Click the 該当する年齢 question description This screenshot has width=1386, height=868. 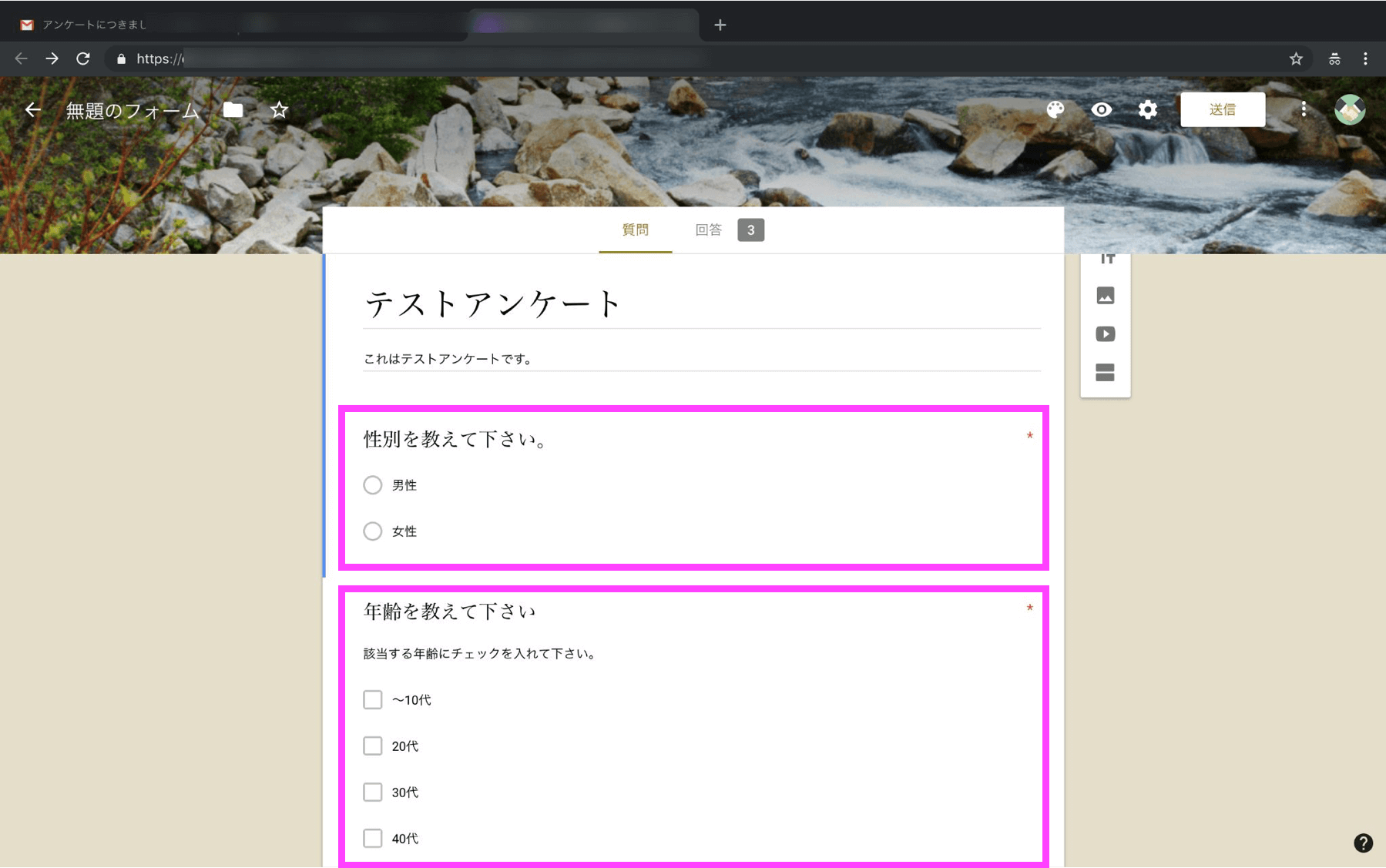click(x=480, y=654)
